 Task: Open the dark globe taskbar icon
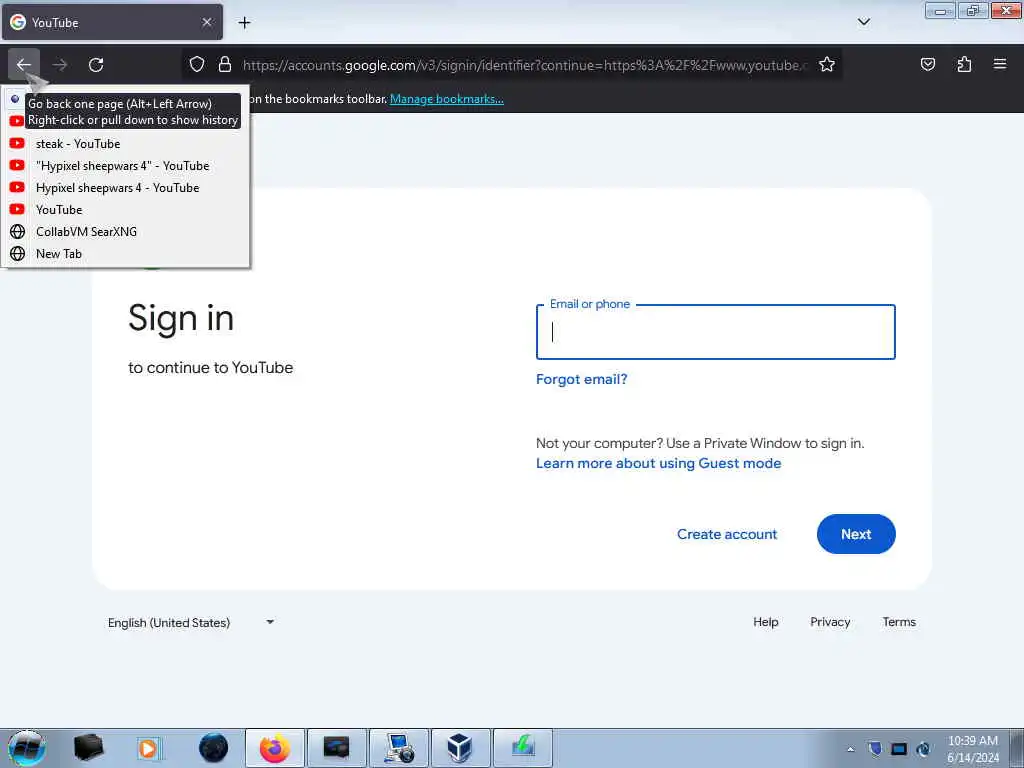213,748
